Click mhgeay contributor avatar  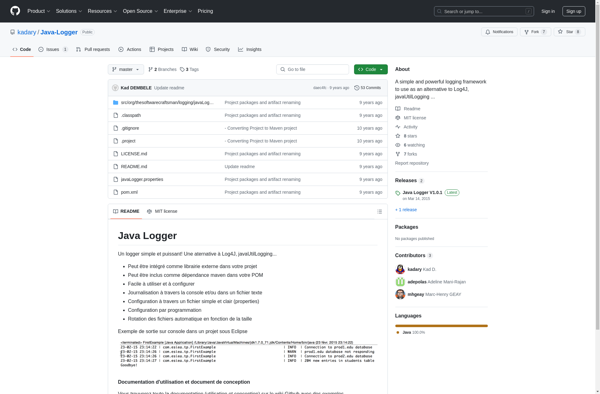[400, 295]
